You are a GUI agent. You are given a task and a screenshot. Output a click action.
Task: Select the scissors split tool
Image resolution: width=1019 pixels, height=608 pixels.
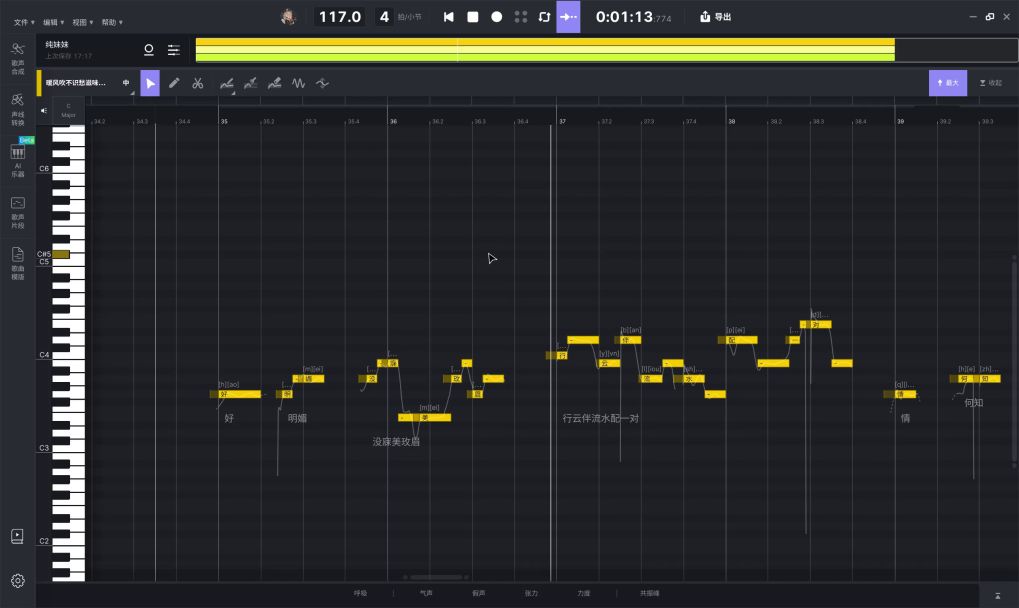pos(198,83)
